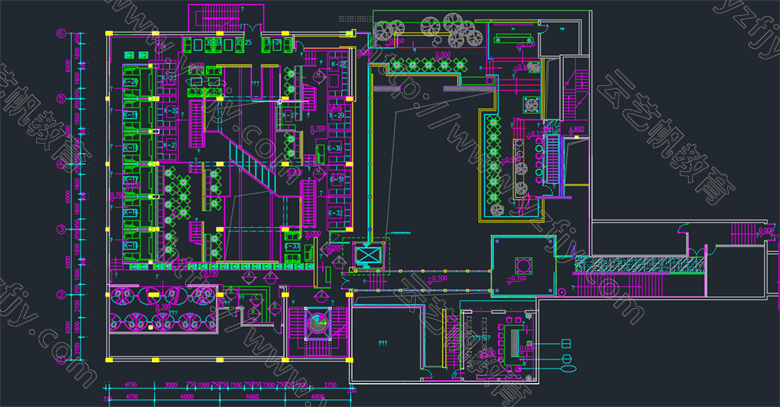Pick the square column with circle
780x407 pixels.
[523, 266]
